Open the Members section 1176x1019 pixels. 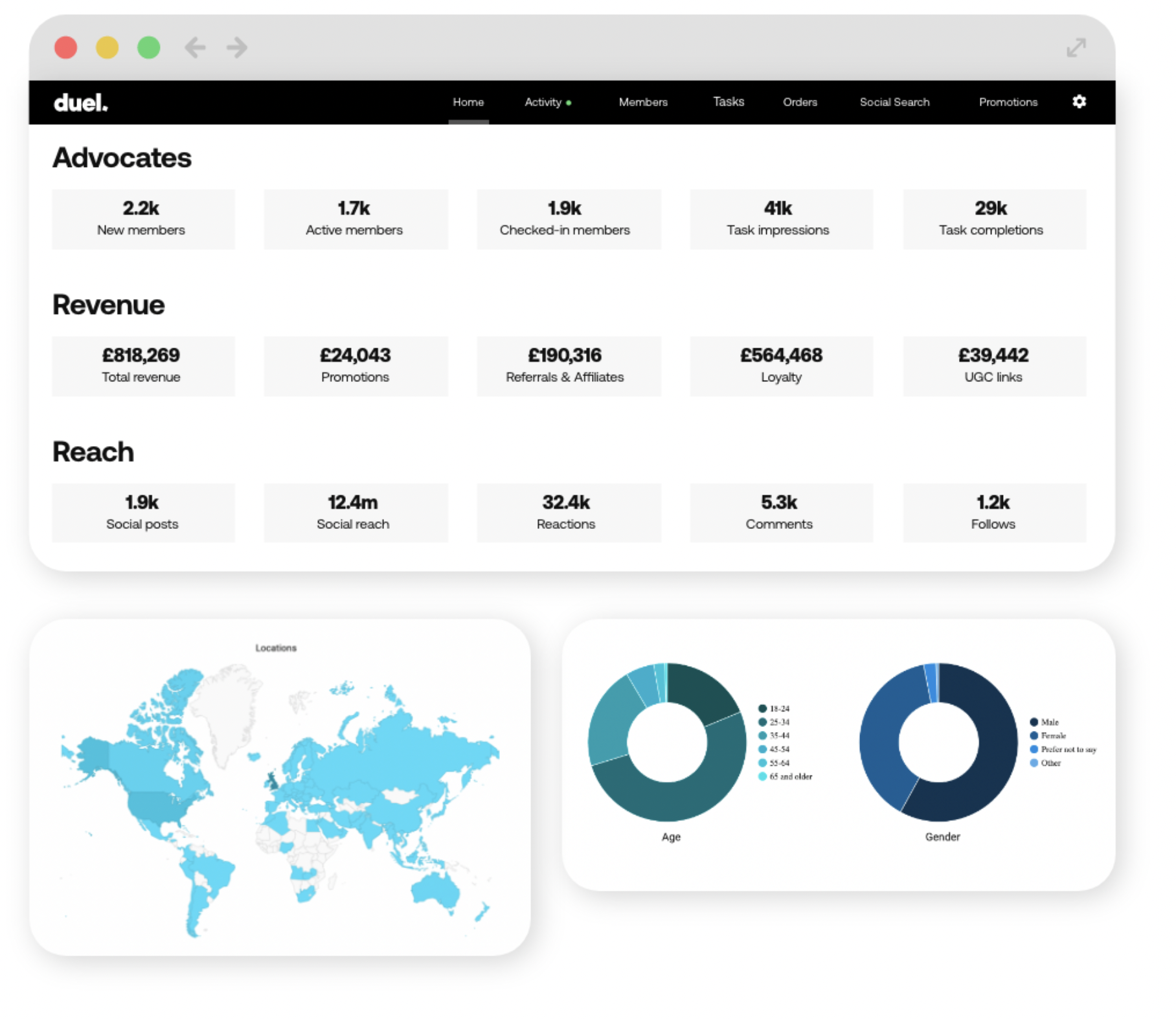[x=643, y=102]
